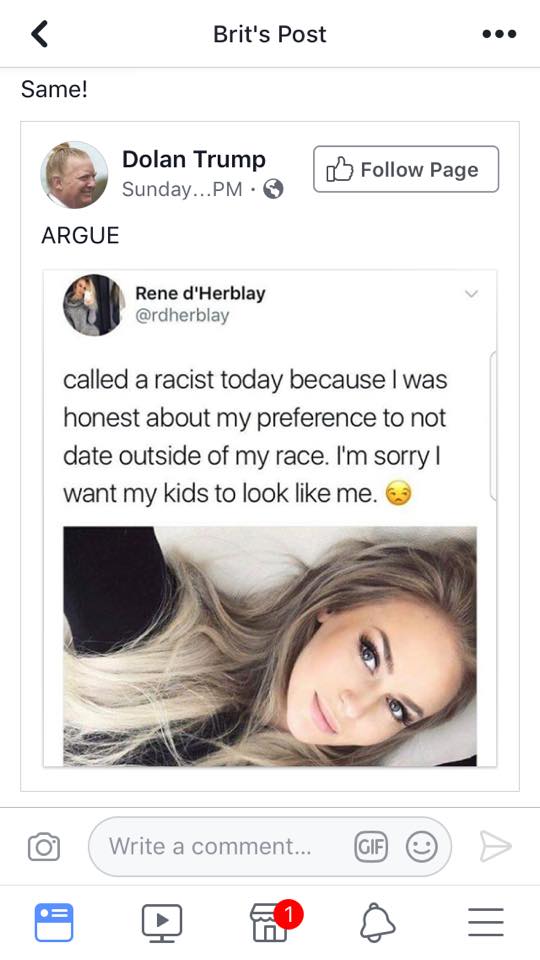The height and width of the screenshot is (960, 540).
Task: Tap Rene d'Herblay avatar thumbnail
Action: pyautogui.click(x=94, y=305)
